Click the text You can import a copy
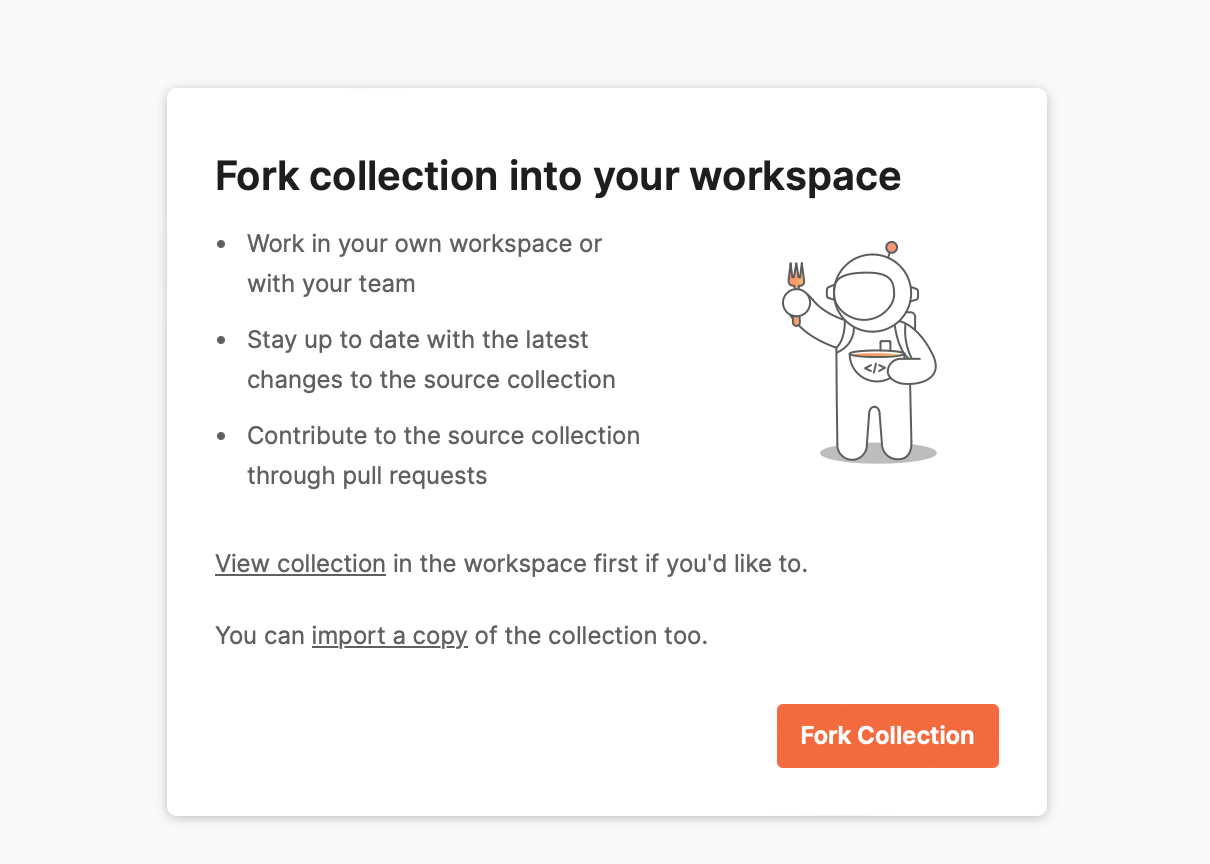This screenshot has width=1210, height=864. [x=260, y=635]
